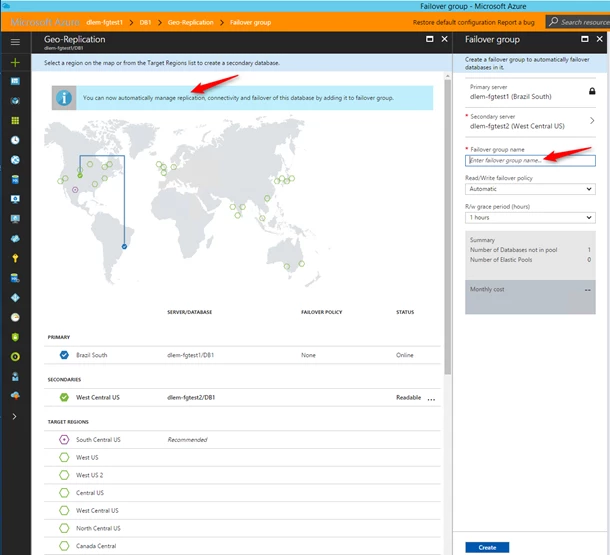
Task: Click dlem-fgtest2/DB1 cell
Action: point(191,397)
